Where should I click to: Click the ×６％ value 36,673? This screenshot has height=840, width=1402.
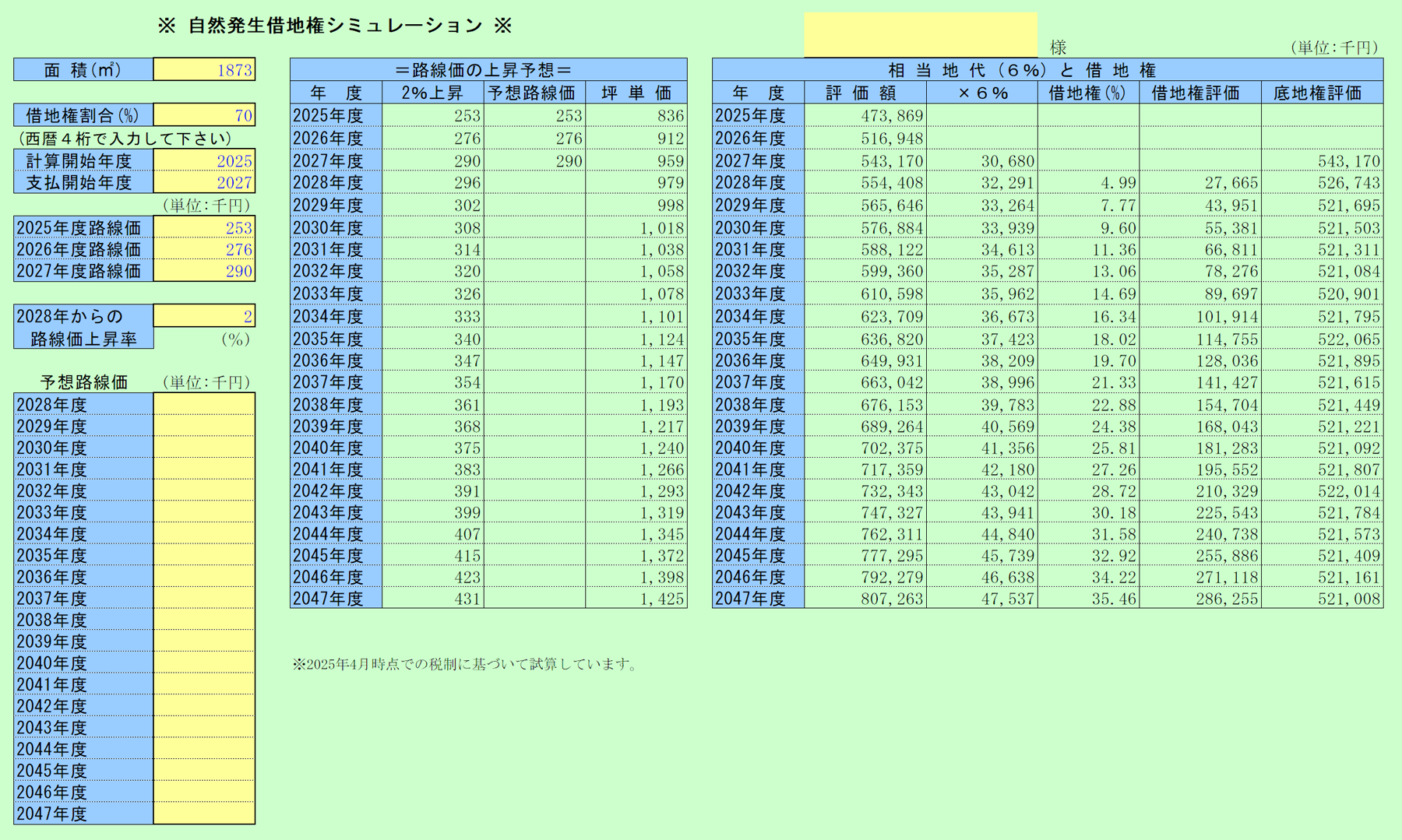1009,317
